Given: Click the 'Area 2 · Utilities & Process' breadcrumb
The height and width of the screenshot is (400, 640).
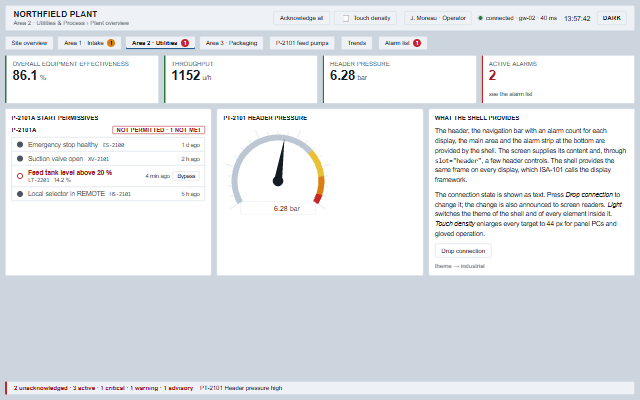Looking at the screenshot, I should pyautogui.click(x=49, y=23).
